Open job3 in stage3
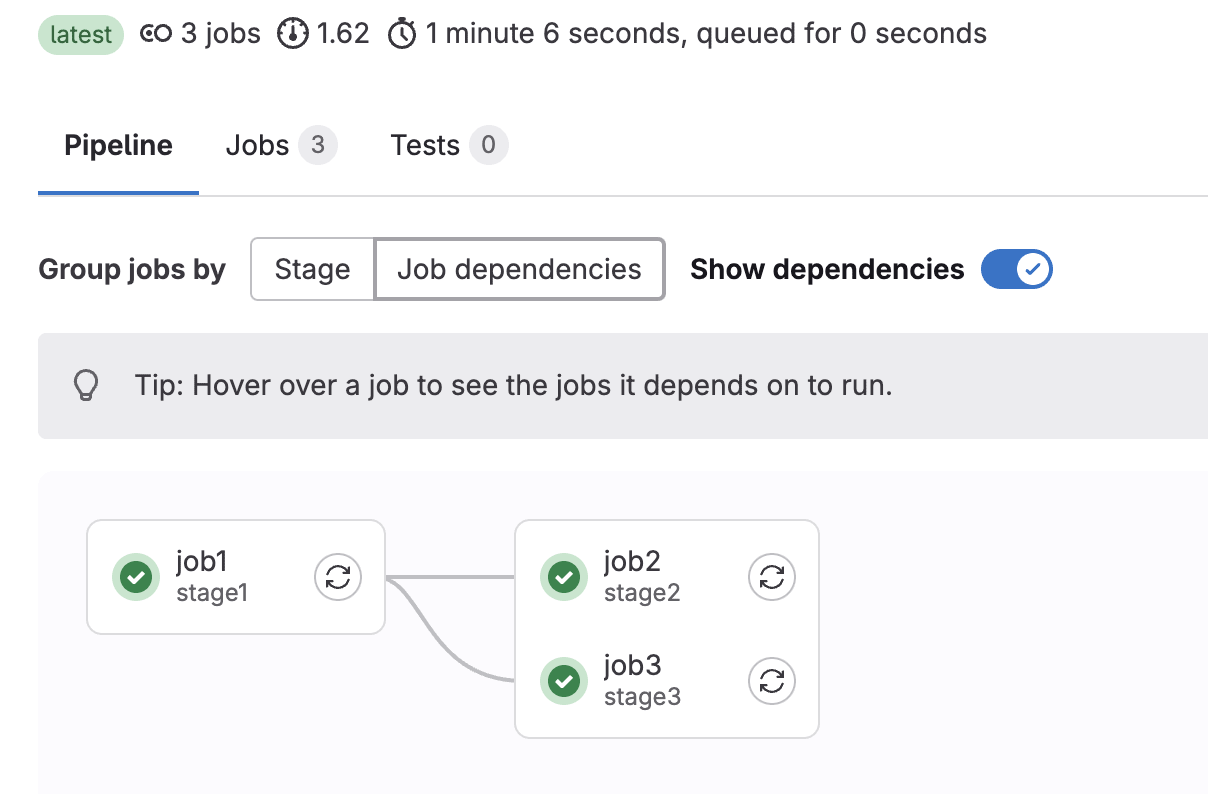 point(632,666)
